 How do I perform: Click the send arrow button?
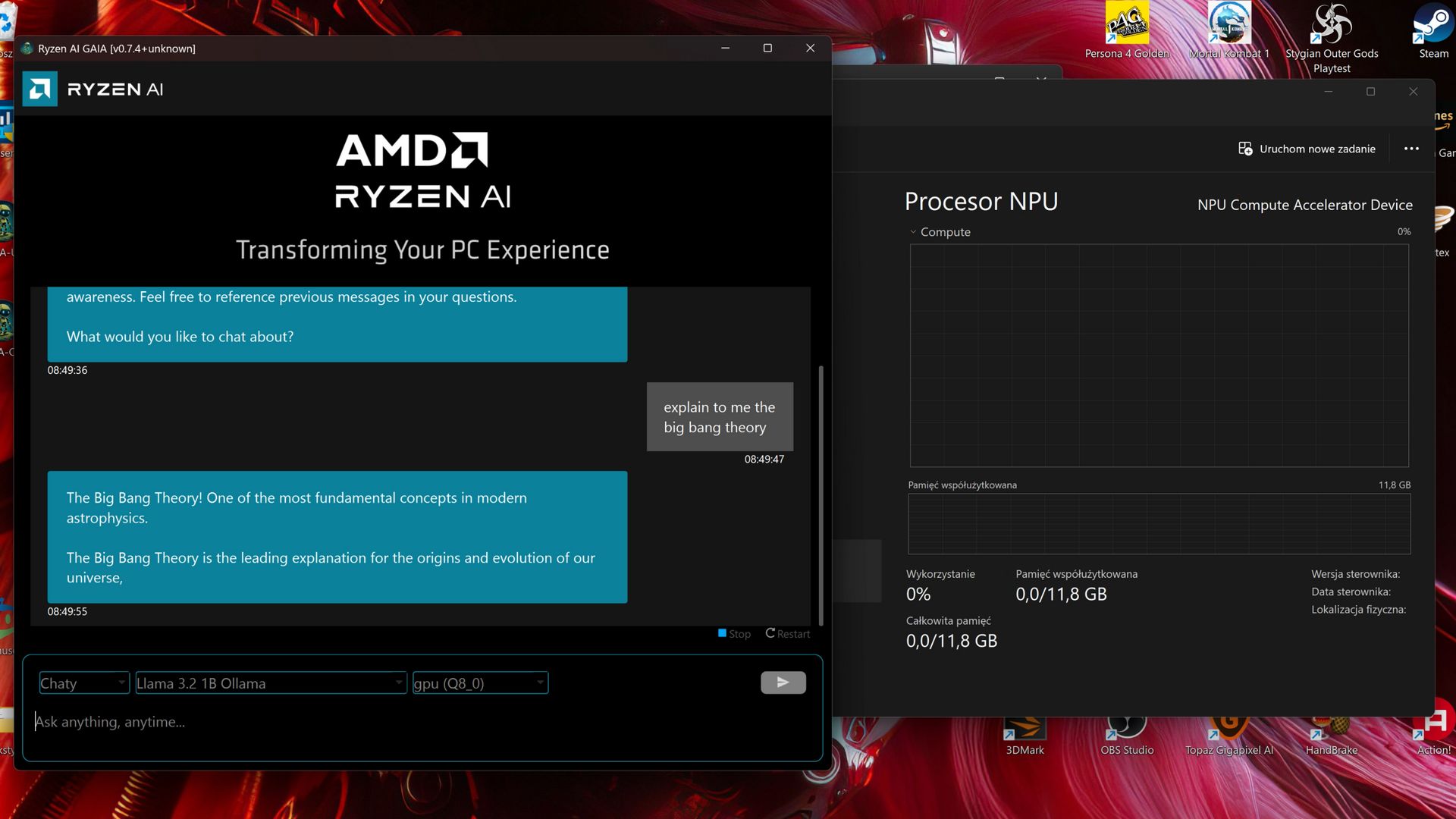[783, 682]
